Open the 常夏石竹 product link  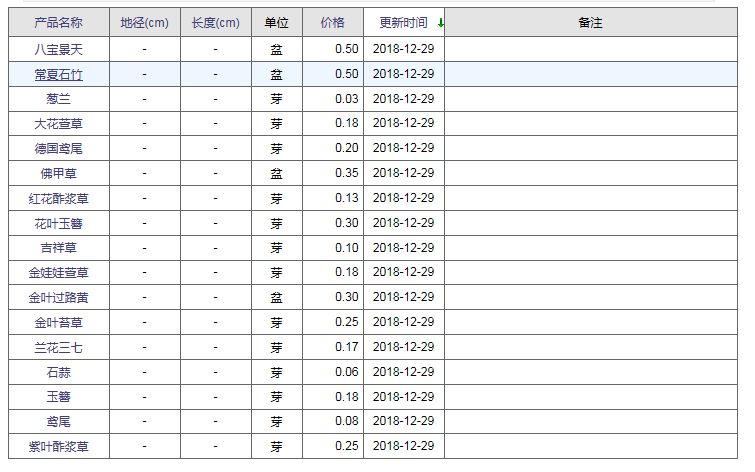(58, 75)
